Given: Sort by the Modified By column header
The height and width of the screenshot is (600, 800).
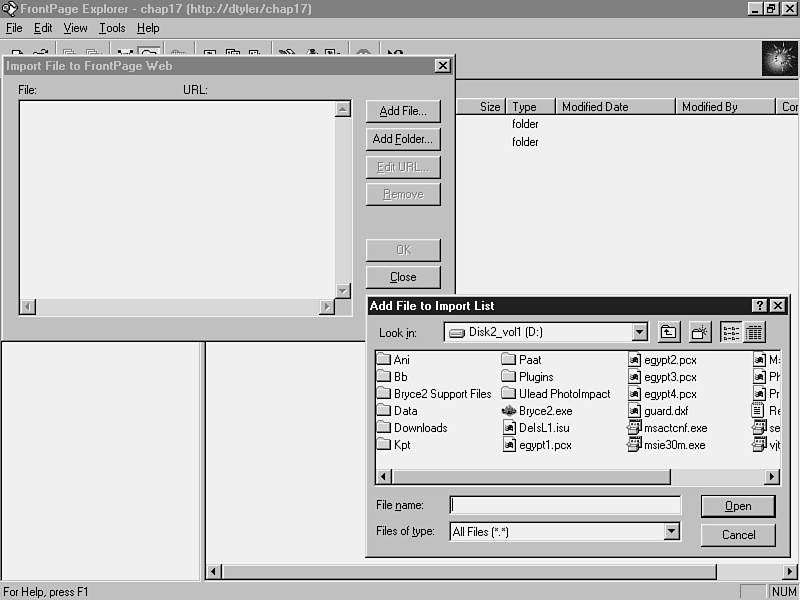Looking at the screenshot, I should pos(725,107).
